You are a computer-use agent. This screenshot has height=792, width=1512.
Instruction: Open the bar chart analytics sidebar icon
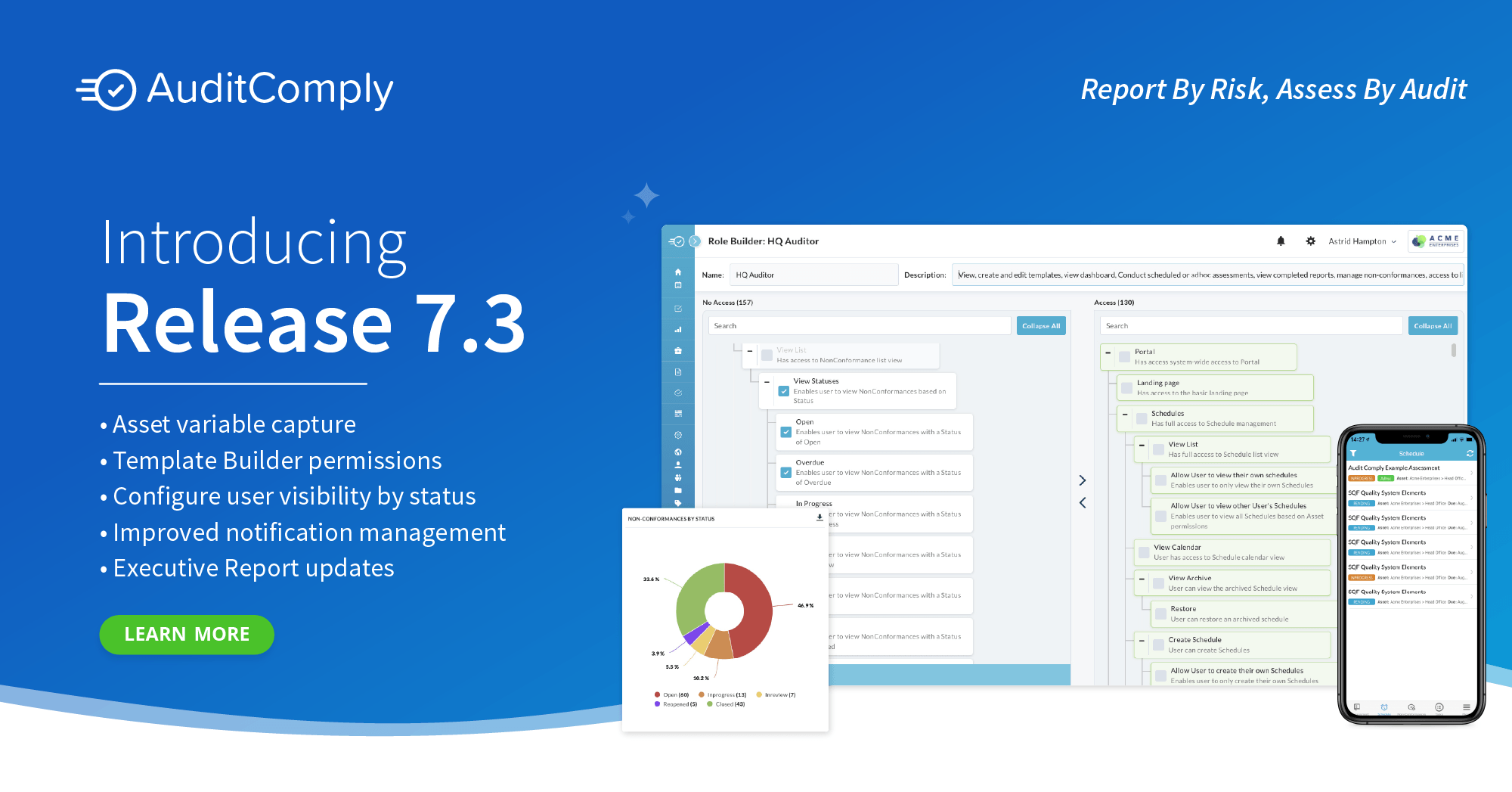coord(678,330)
